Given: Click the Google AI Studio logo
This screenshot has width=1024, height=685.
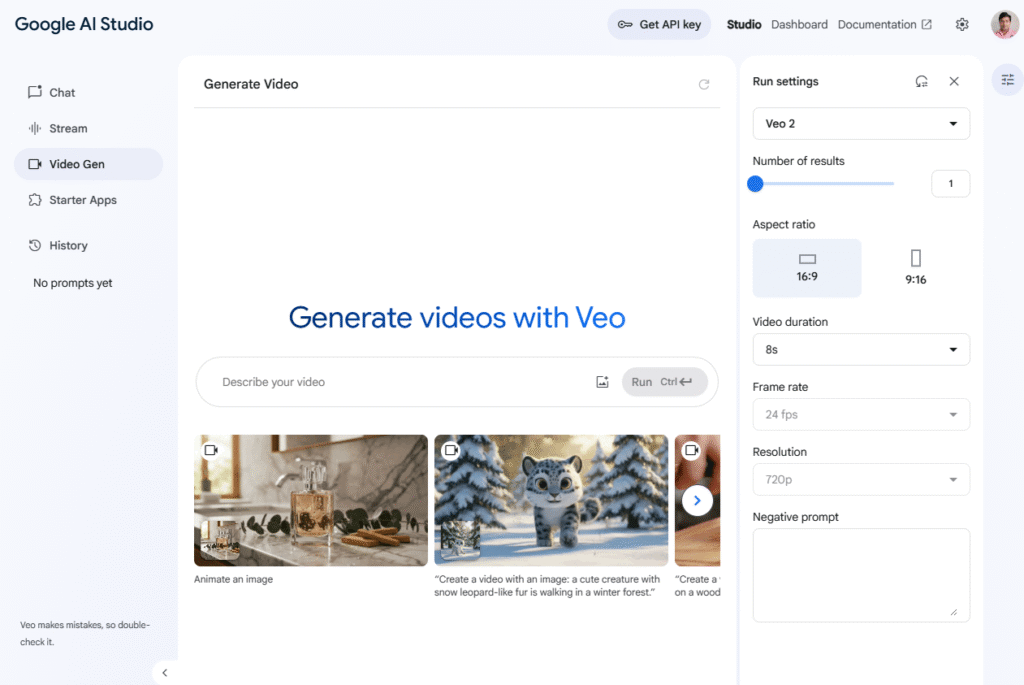Looking at the screenshot, I should click(x=84, y=24).
